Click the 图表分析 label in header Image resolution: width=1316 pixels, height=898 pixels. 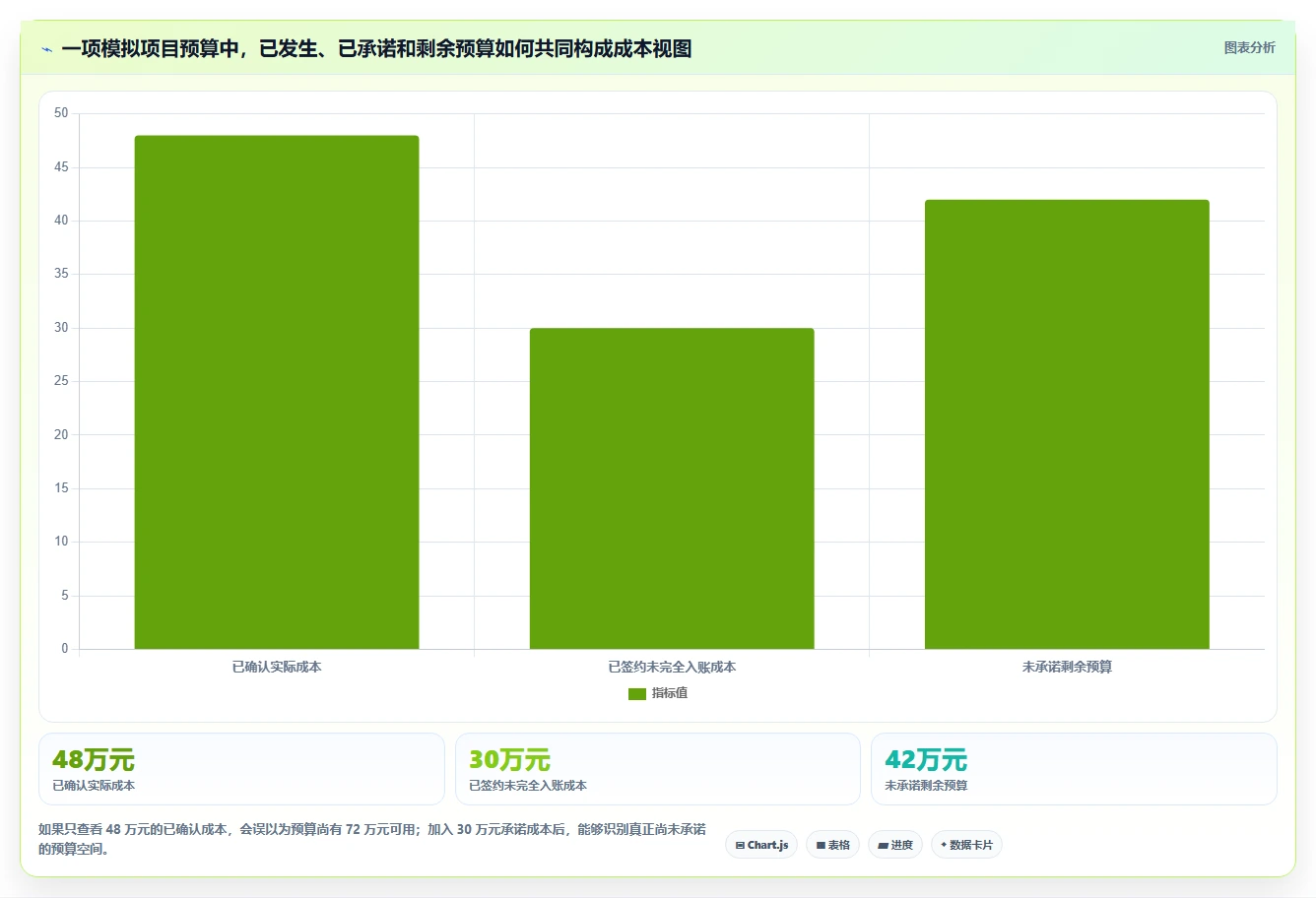coord(1249,47)
